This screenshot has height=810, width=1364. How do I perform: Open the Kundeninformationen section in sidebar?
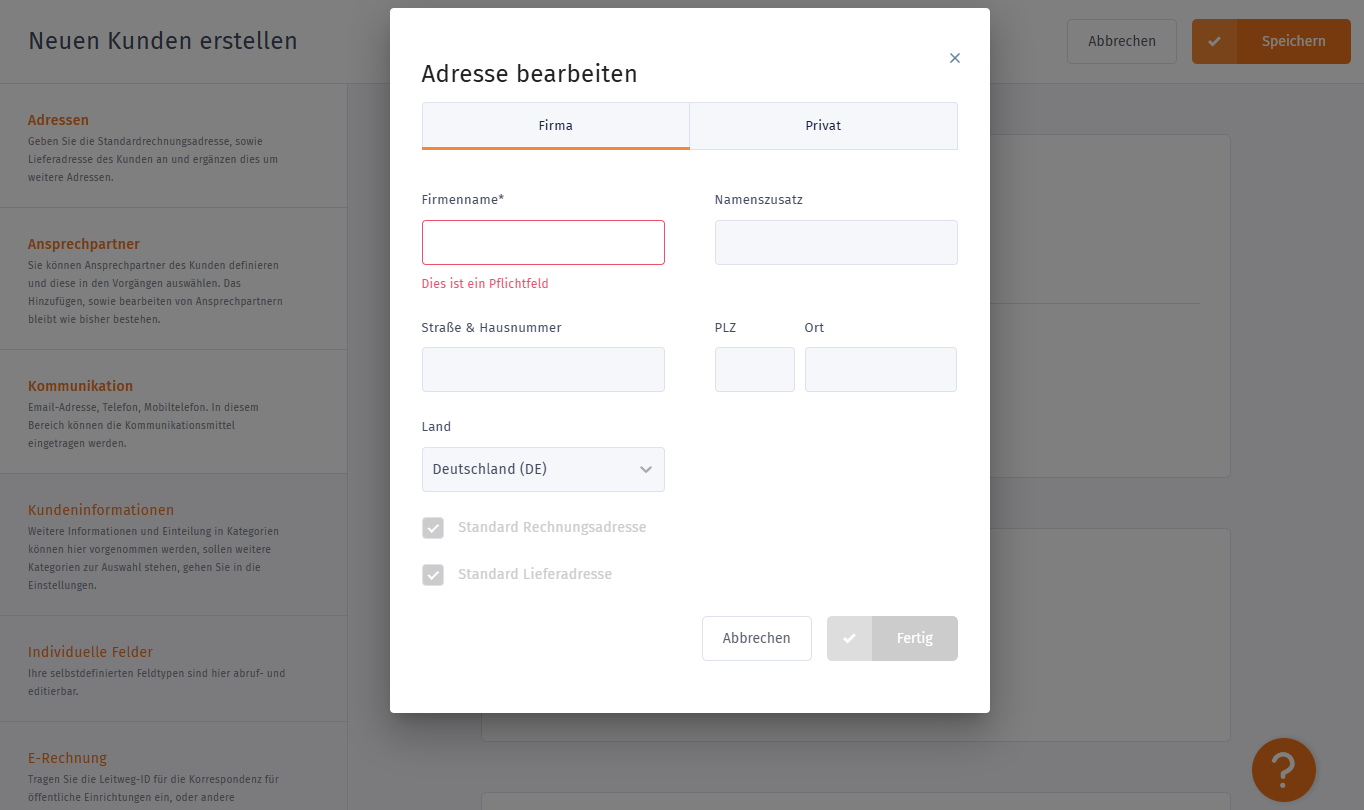tap(174, 545)
